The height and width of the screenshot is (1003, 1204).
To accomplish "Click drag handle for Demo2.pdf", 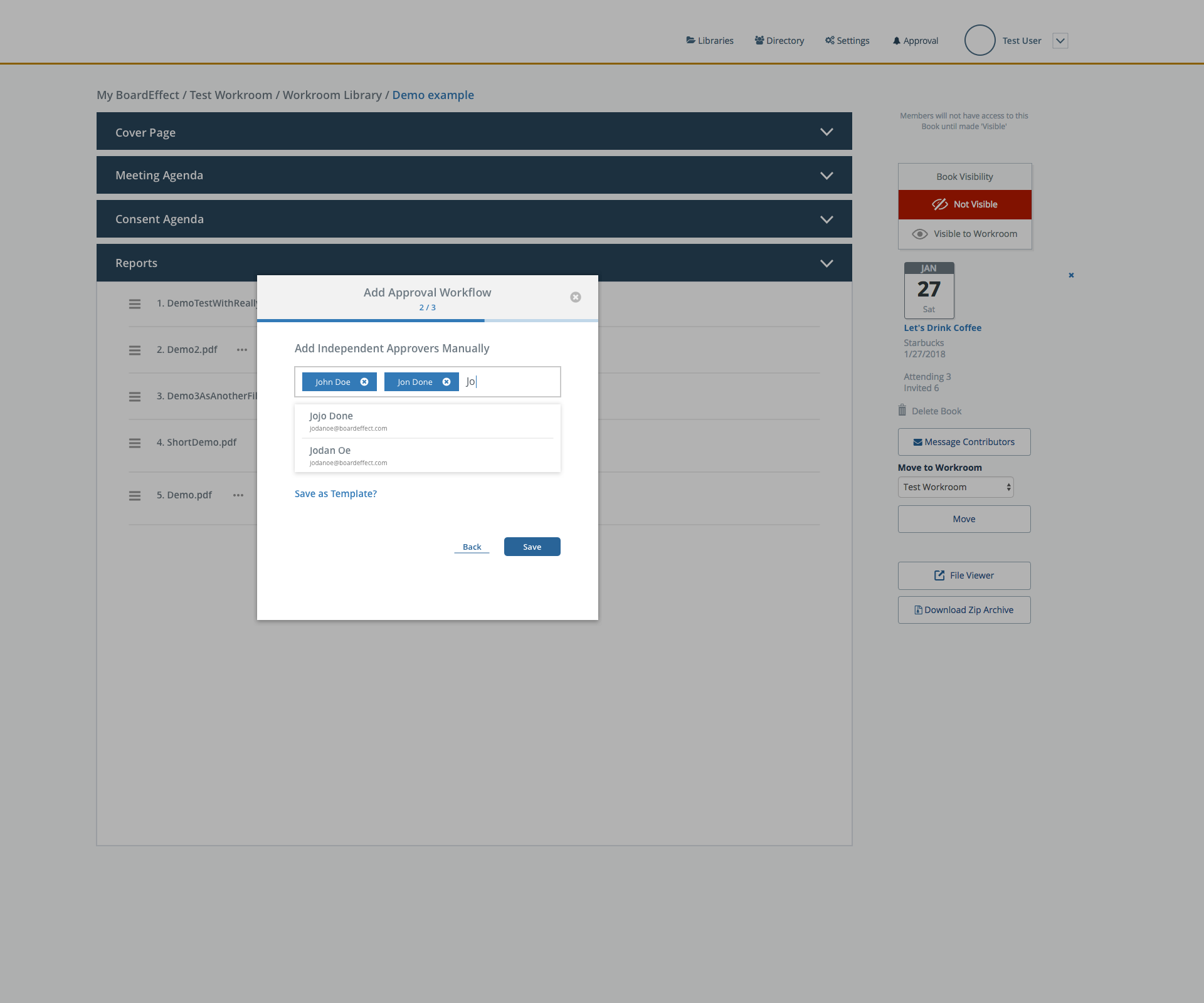I will point(135,350).
